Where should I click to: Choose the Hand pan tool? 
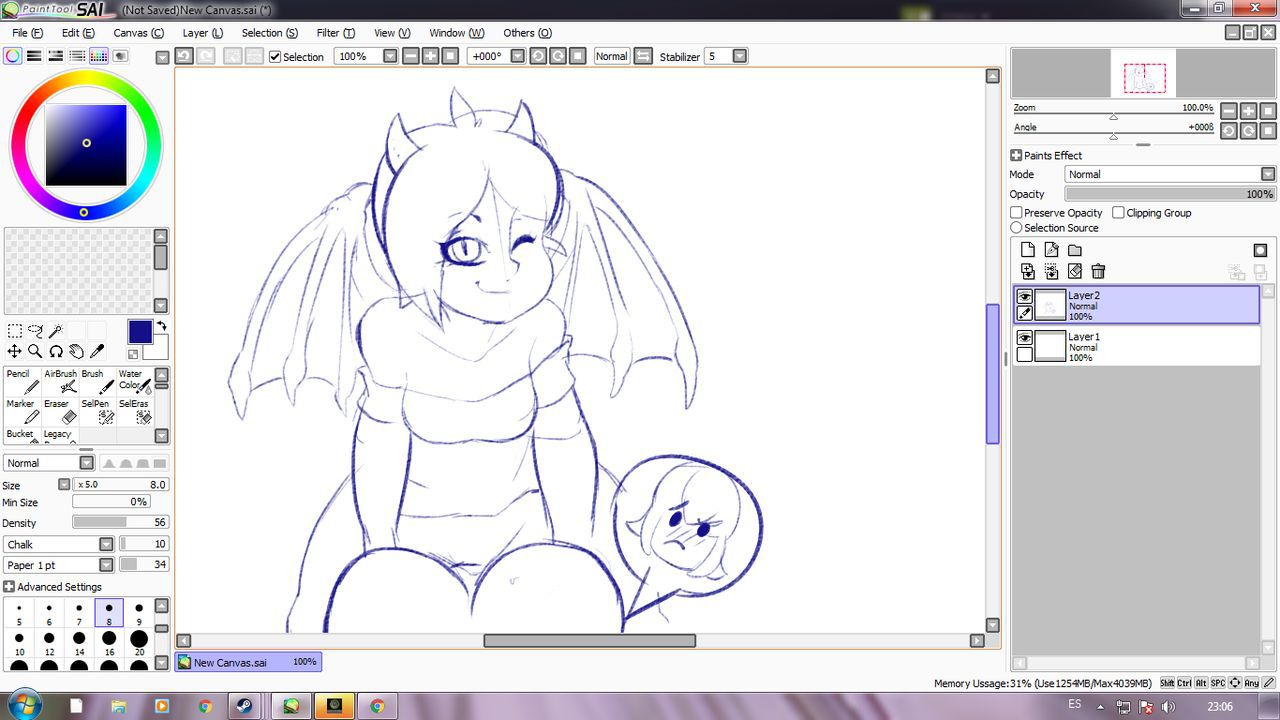76,351
